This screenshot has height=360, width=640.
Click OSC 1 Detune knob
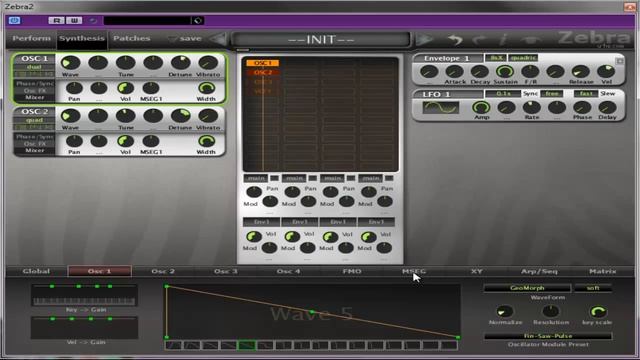click(x=180, y=63)
